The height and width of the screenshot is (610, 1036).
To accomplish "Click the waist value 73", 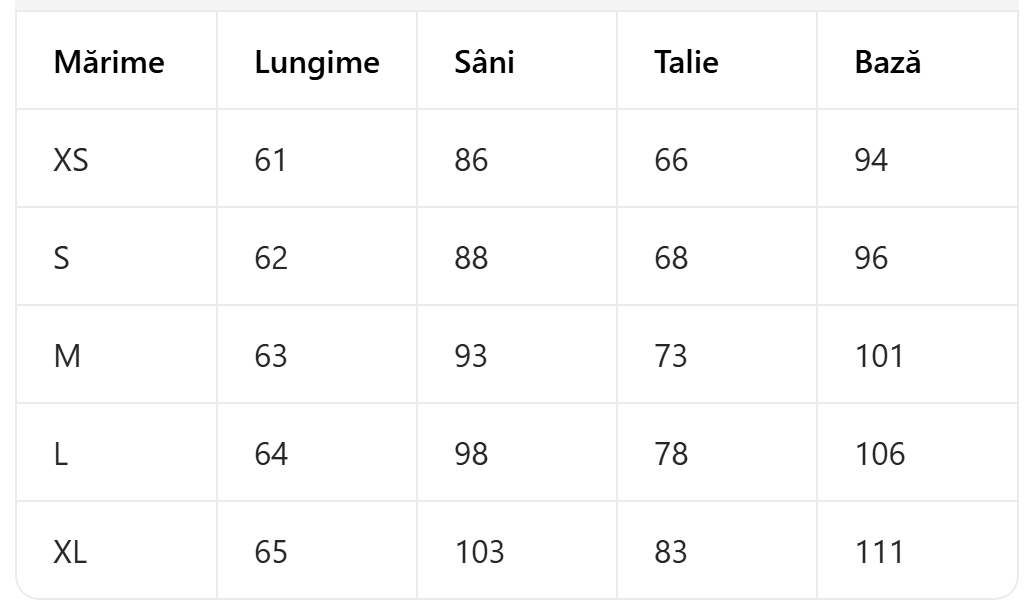I will coord(671,356).
